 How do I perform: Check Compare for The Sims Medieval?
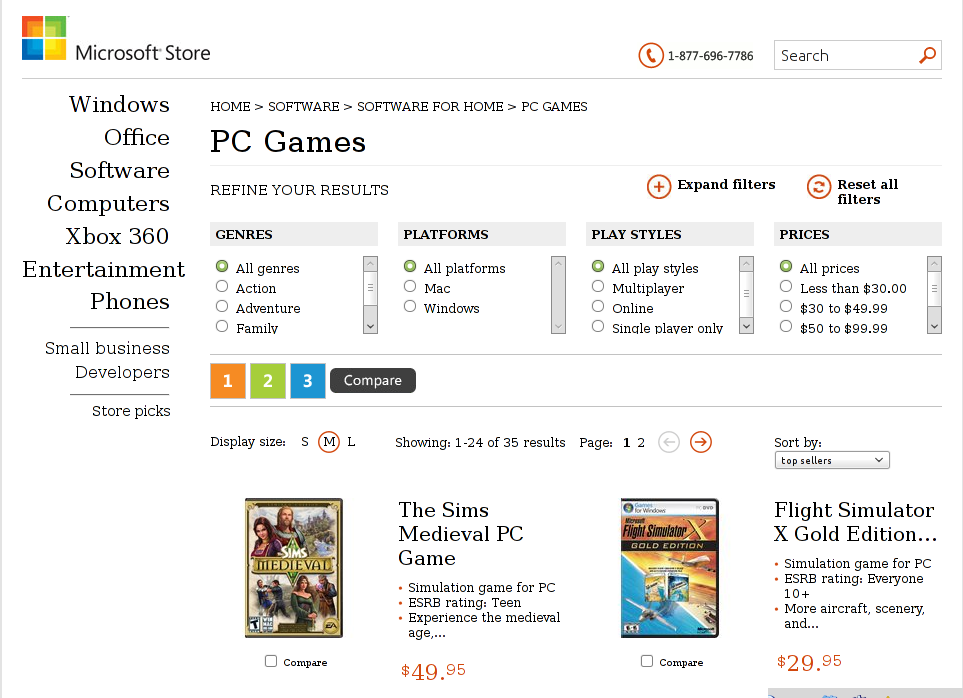pos(271,661)
